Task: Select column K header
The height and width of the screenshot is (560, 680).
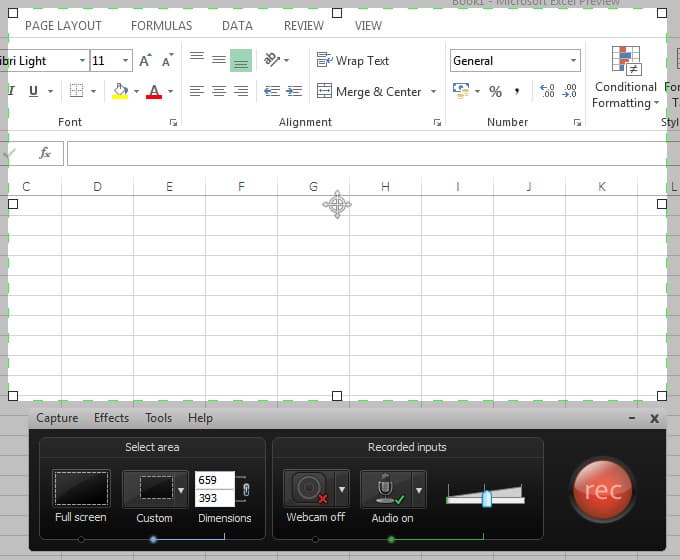Action: [602, 187]
